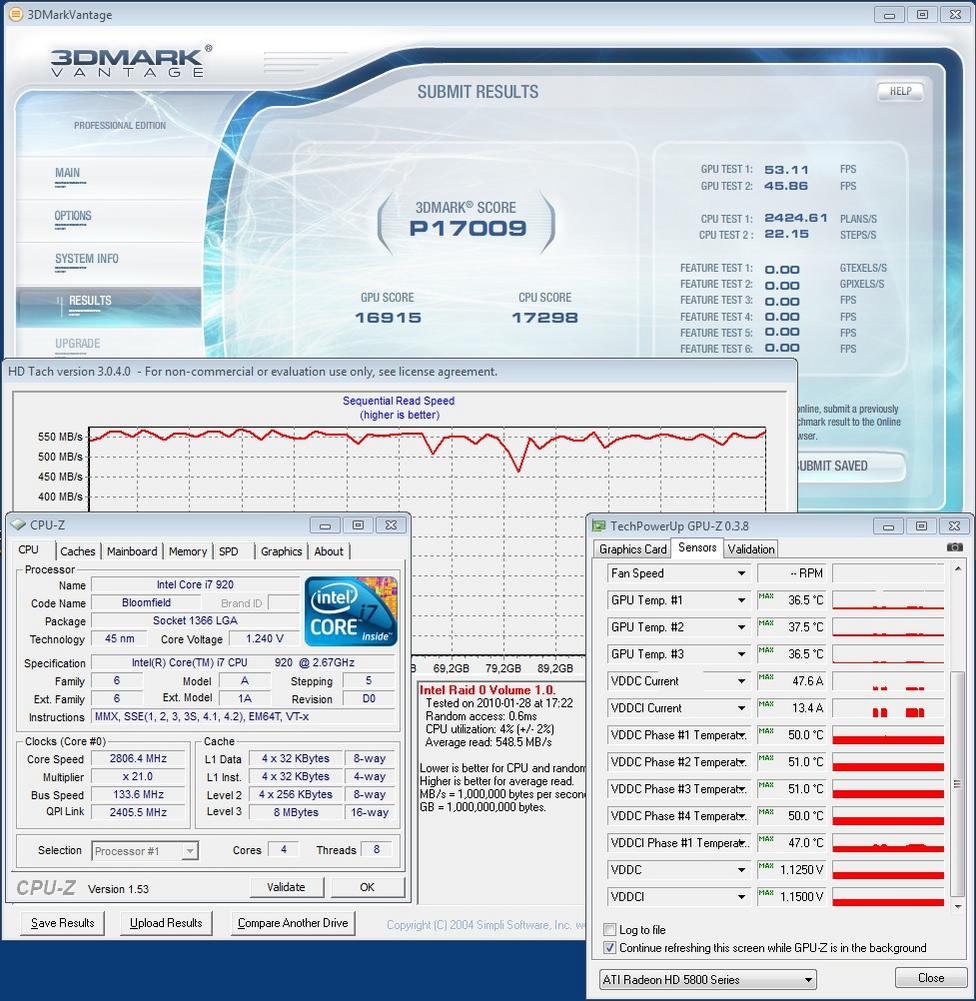Click the 3DMarkVantage title bar app icon
This screenshot has width=976, height=1001.
coord(16,13)
